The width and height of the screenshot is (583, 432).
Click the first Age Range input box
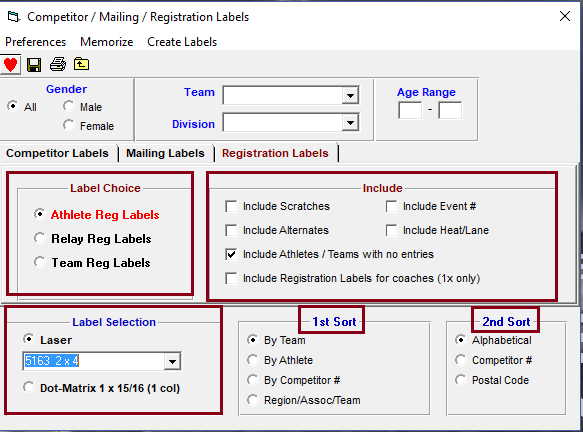click(x=410, y=110)
